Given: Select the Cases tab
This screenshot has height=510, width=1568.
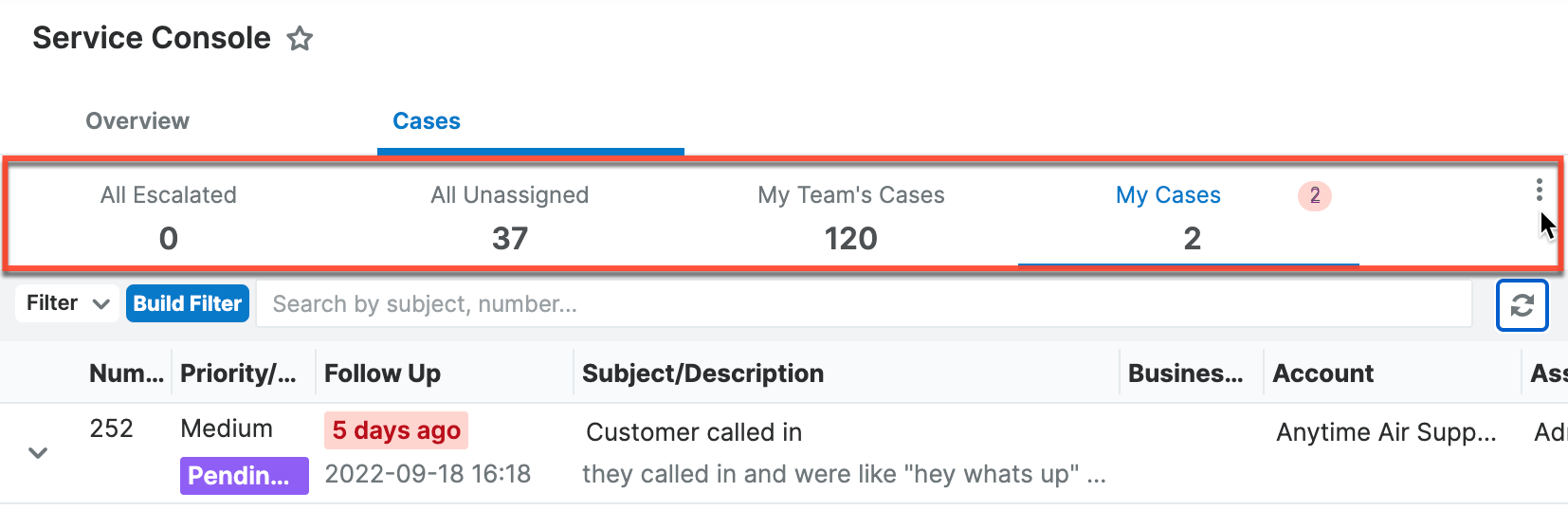Looking at the screenshot, I should coord(427,121).
